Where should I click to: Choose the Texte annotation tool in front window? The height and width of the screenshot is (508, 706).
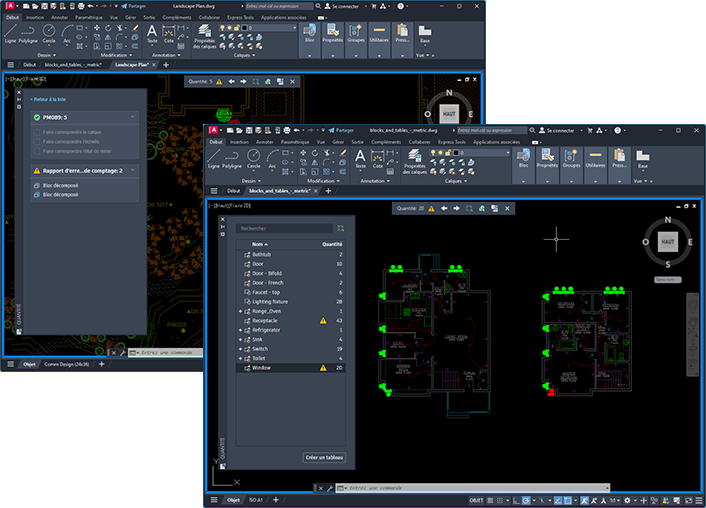[x=360, y=159]
